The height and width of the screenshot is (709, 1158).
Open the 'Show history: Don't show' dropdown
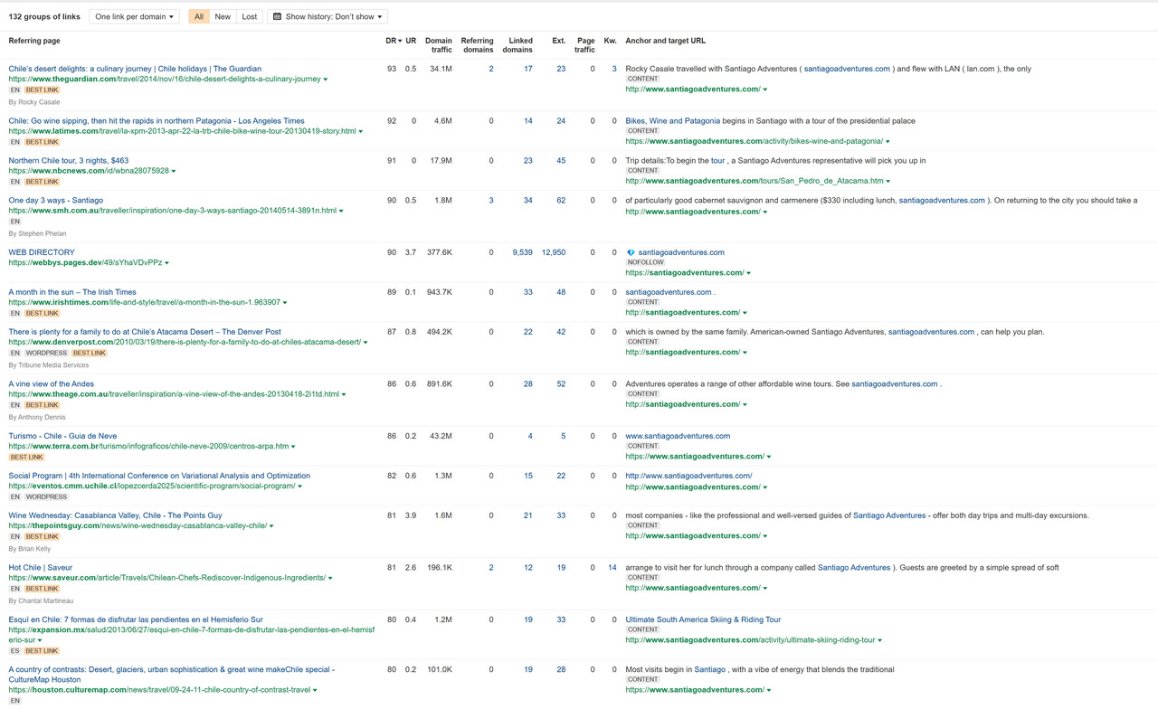coord(328,16)
